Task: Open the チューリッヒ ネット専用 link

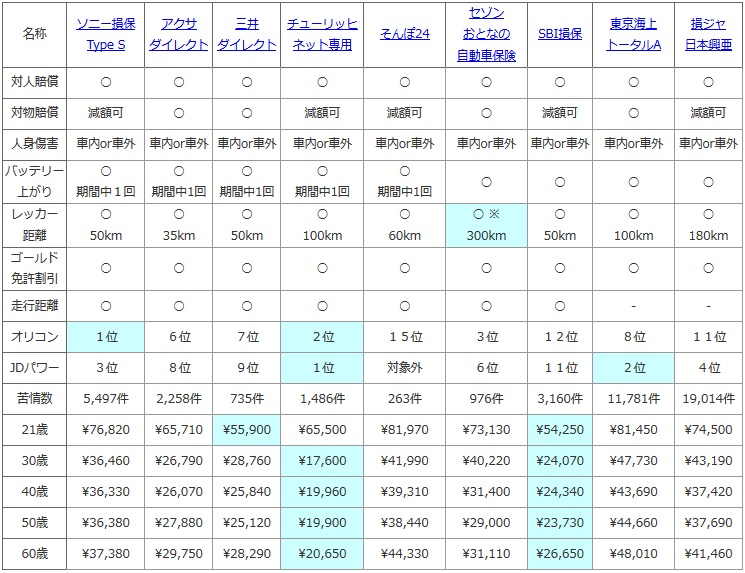Action: pos(322,34)
